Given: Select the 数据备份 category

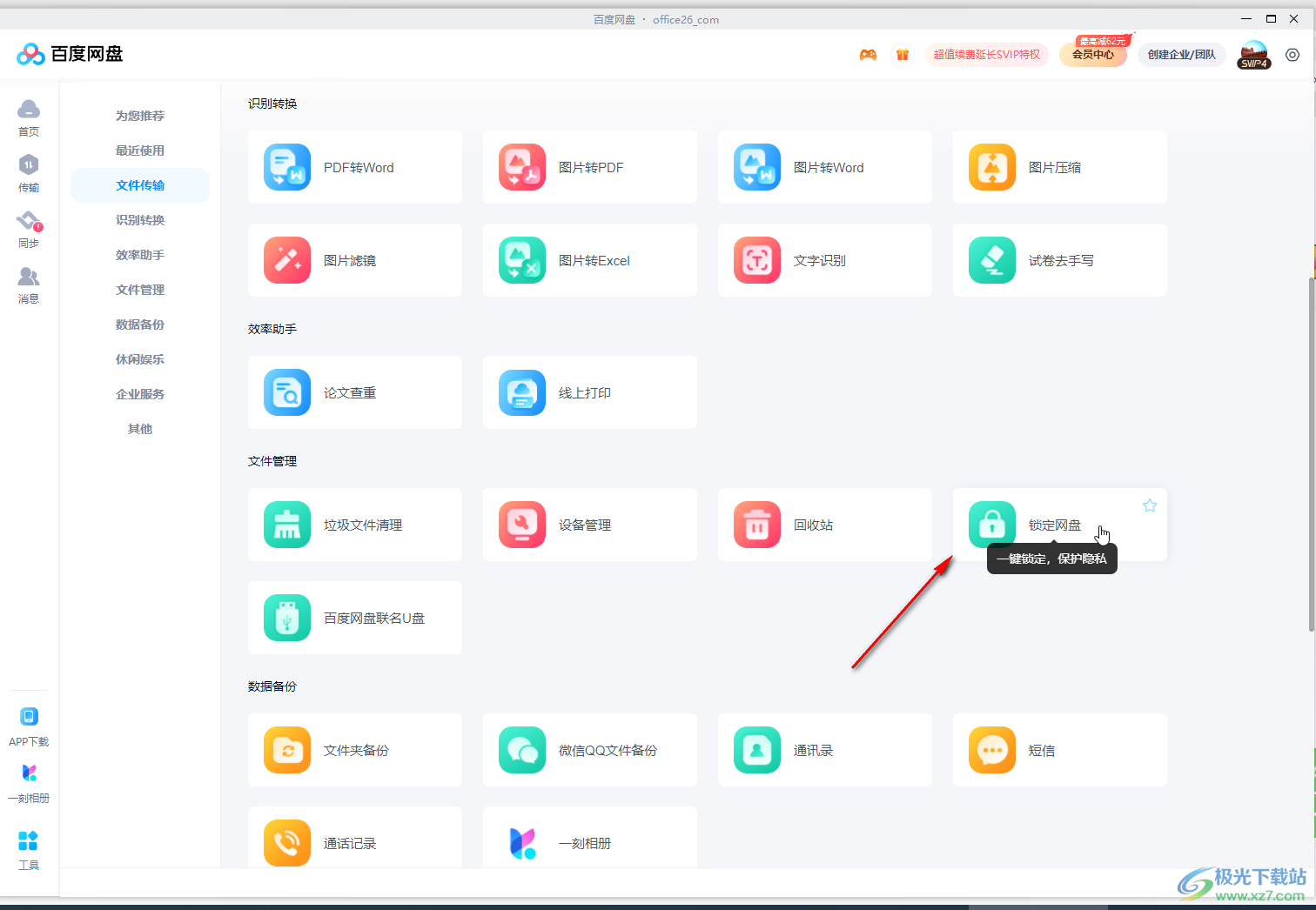Looking at the screenshot, I should pos(140,325).
